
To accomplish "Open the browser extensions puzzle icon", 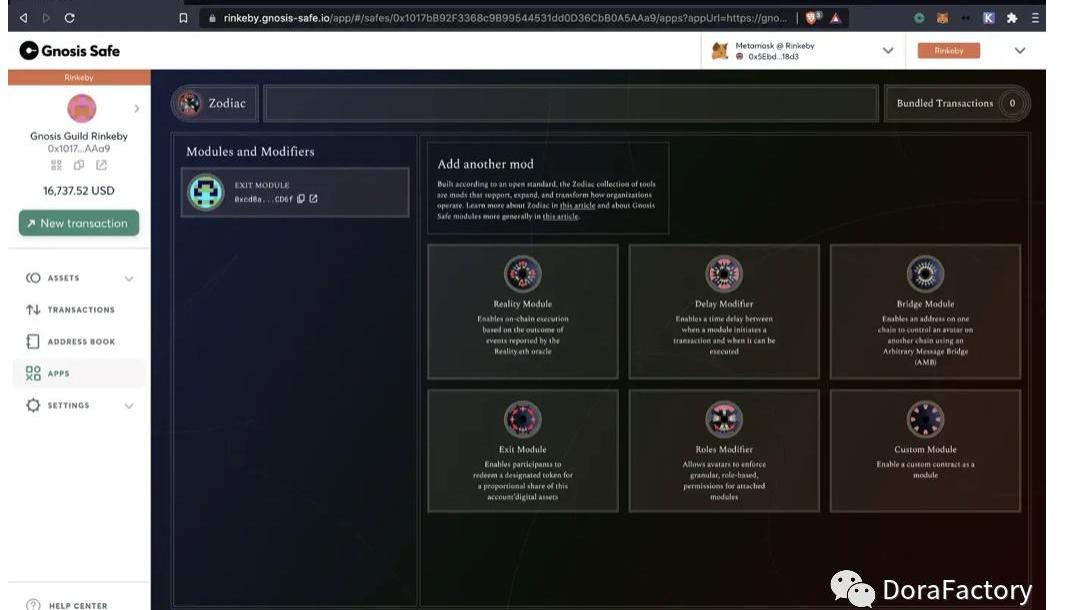I will click(1012, 18).
